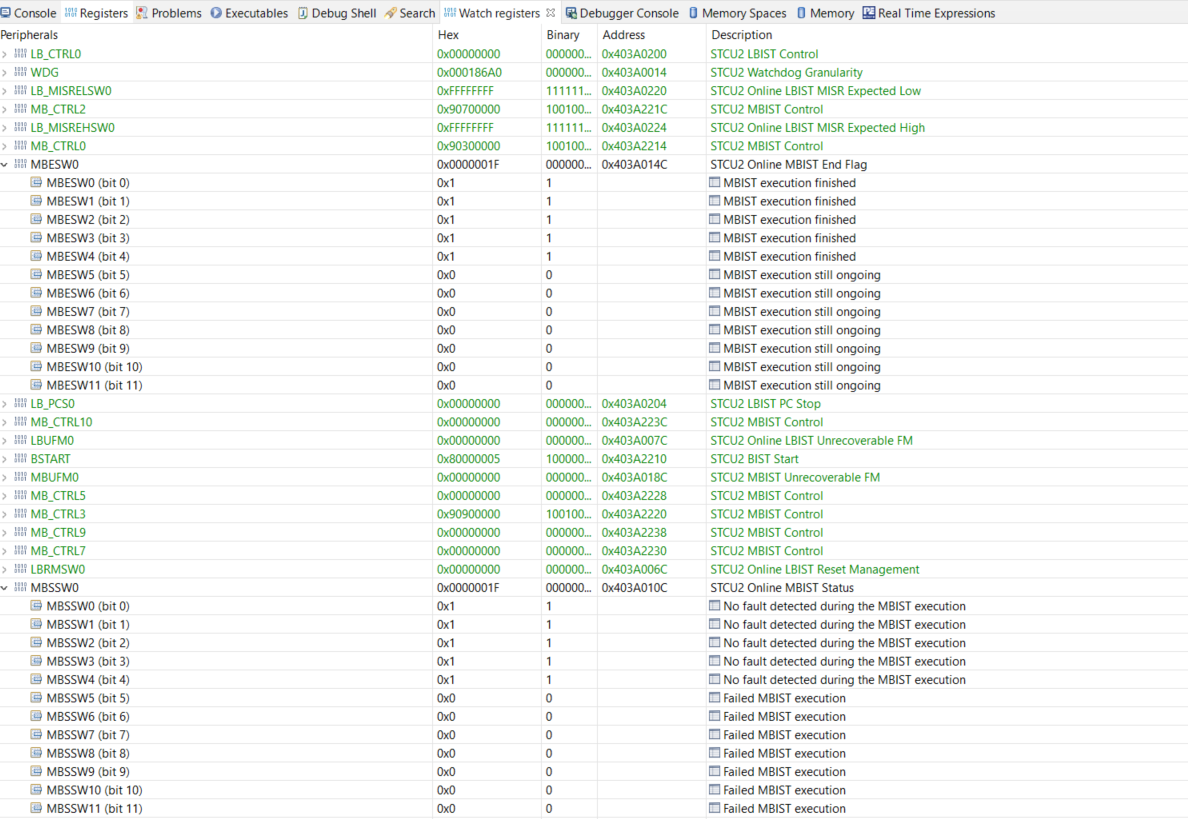Toggle the checkbox for MBSSW0 no fault detected
Viewport: 1188px width, 819px height.
click(714, 606)
